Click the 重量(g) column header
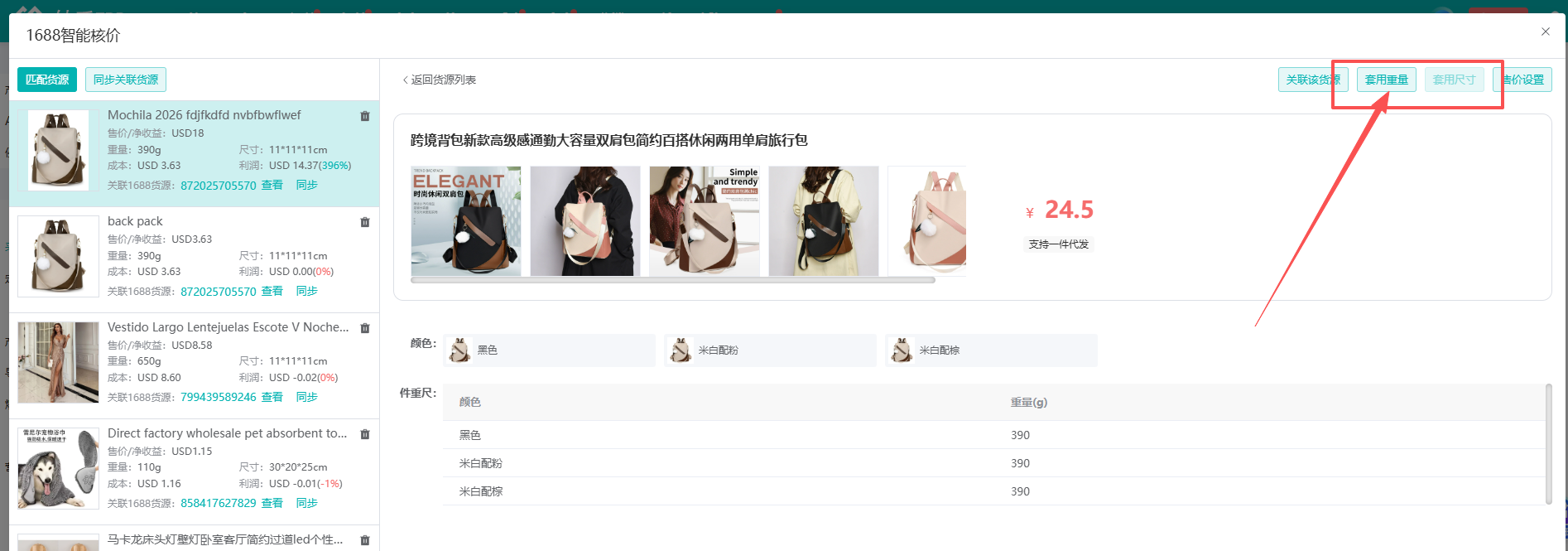This screenshot has width=1568, height=551. point(1029,402)
